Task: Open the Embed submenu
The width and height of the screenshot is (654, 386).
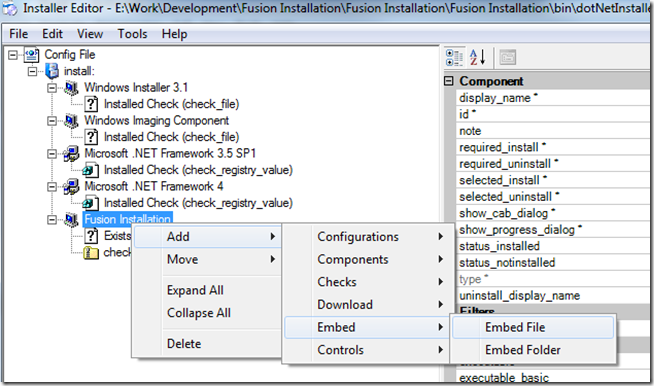Action: coord(366,328)
